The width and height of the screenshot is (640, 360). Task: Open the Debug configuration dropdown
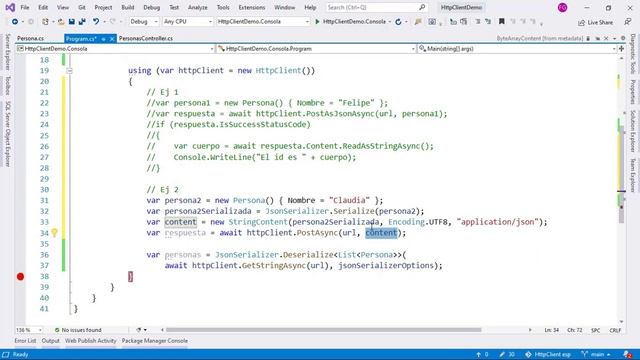pyautogui.click(x=144, y=21)
